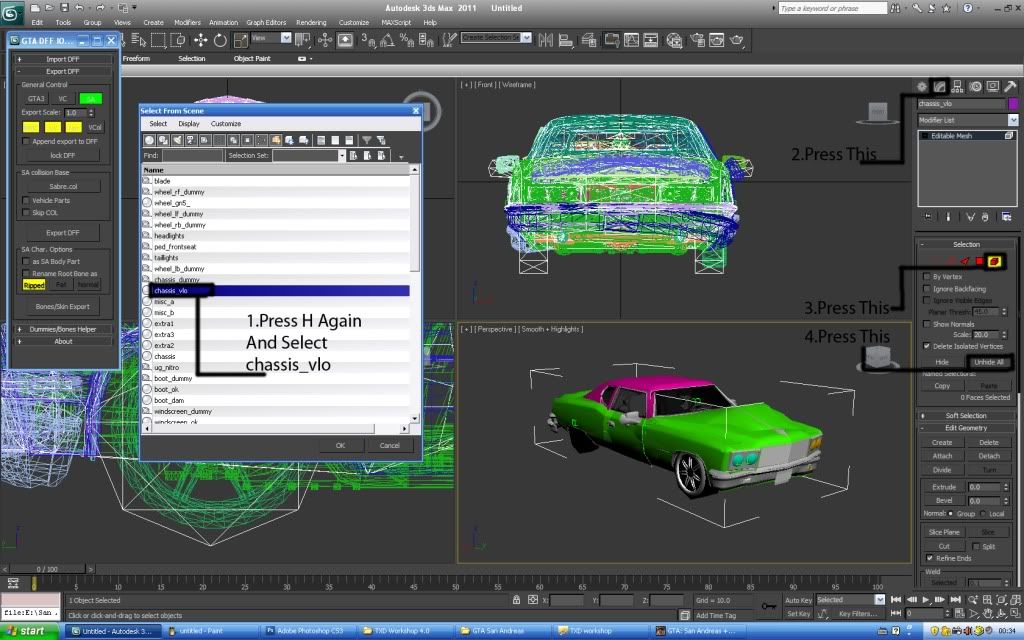Open the Modifiers menu
Screen dimensions: 1024x640
coord(187,22)
